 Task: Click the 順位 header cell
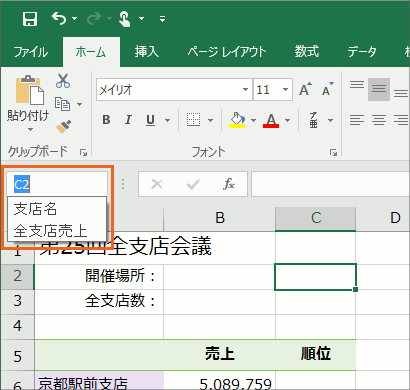click(315, 355)
